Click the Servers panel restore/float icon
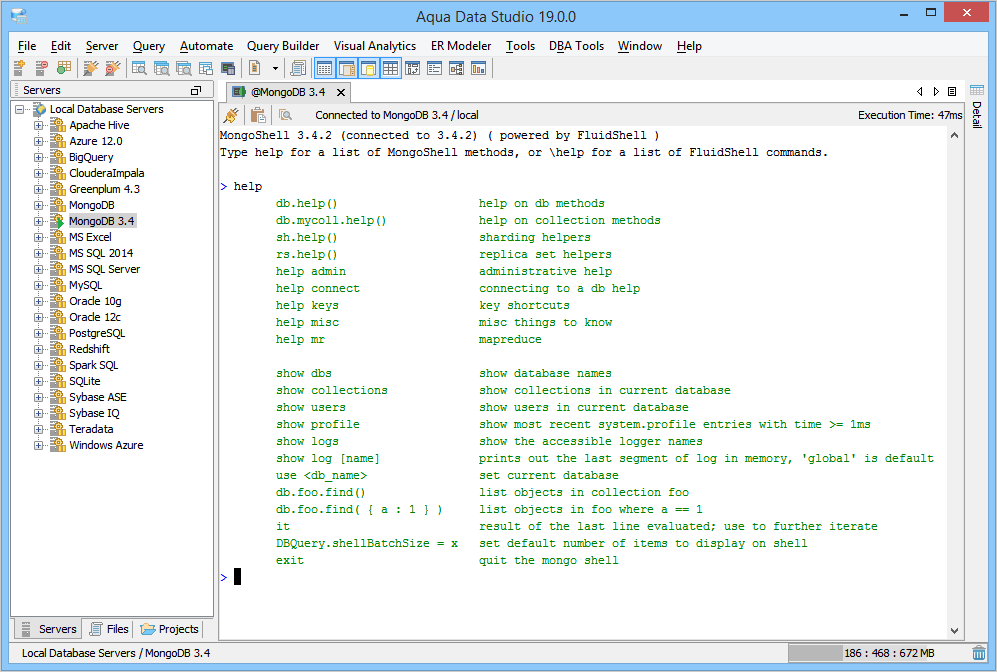 pyautogui.click(x=196, y=90)
